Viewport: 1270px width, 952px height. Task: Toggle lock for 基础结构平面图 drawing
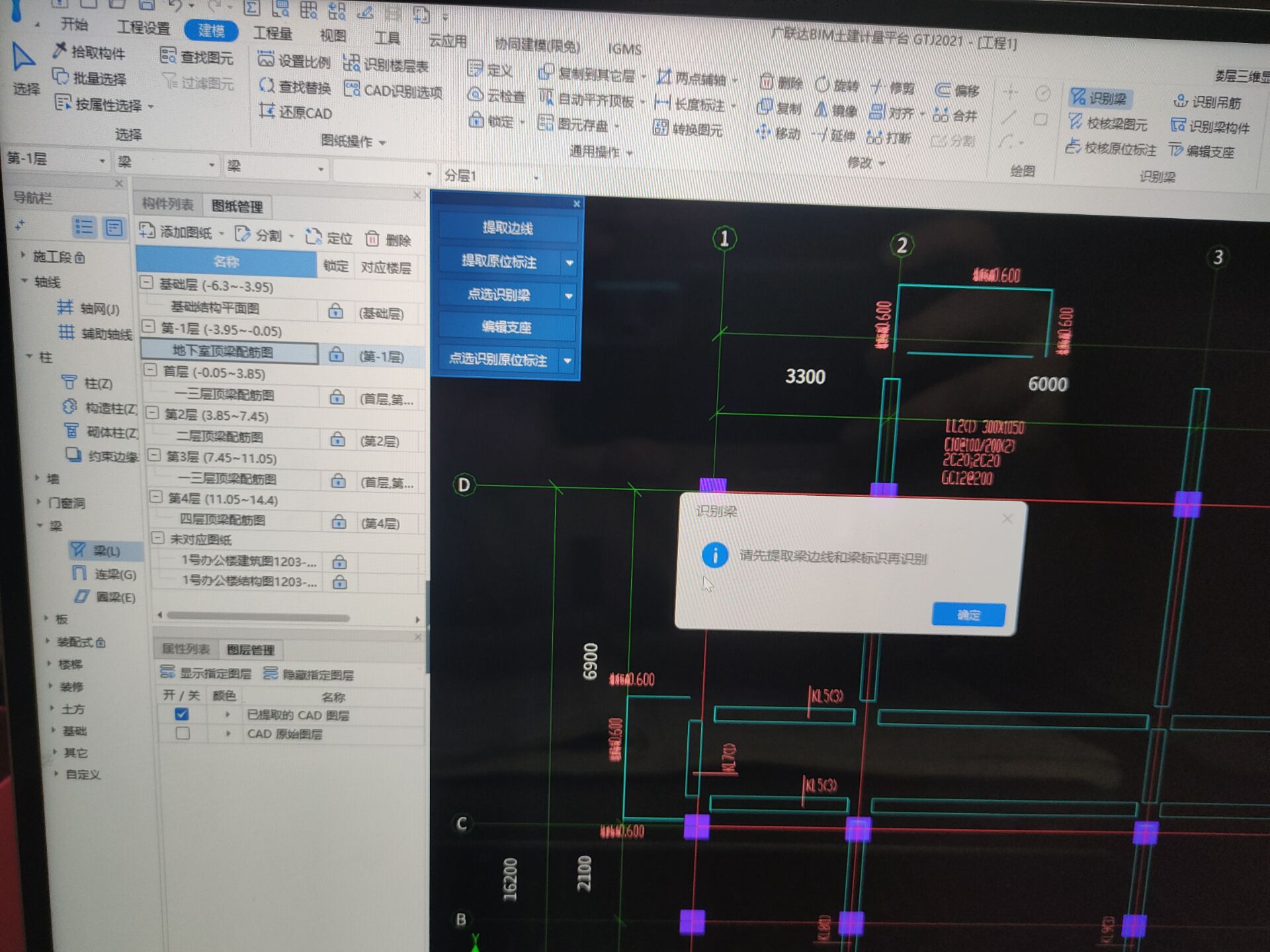point(335,311)
